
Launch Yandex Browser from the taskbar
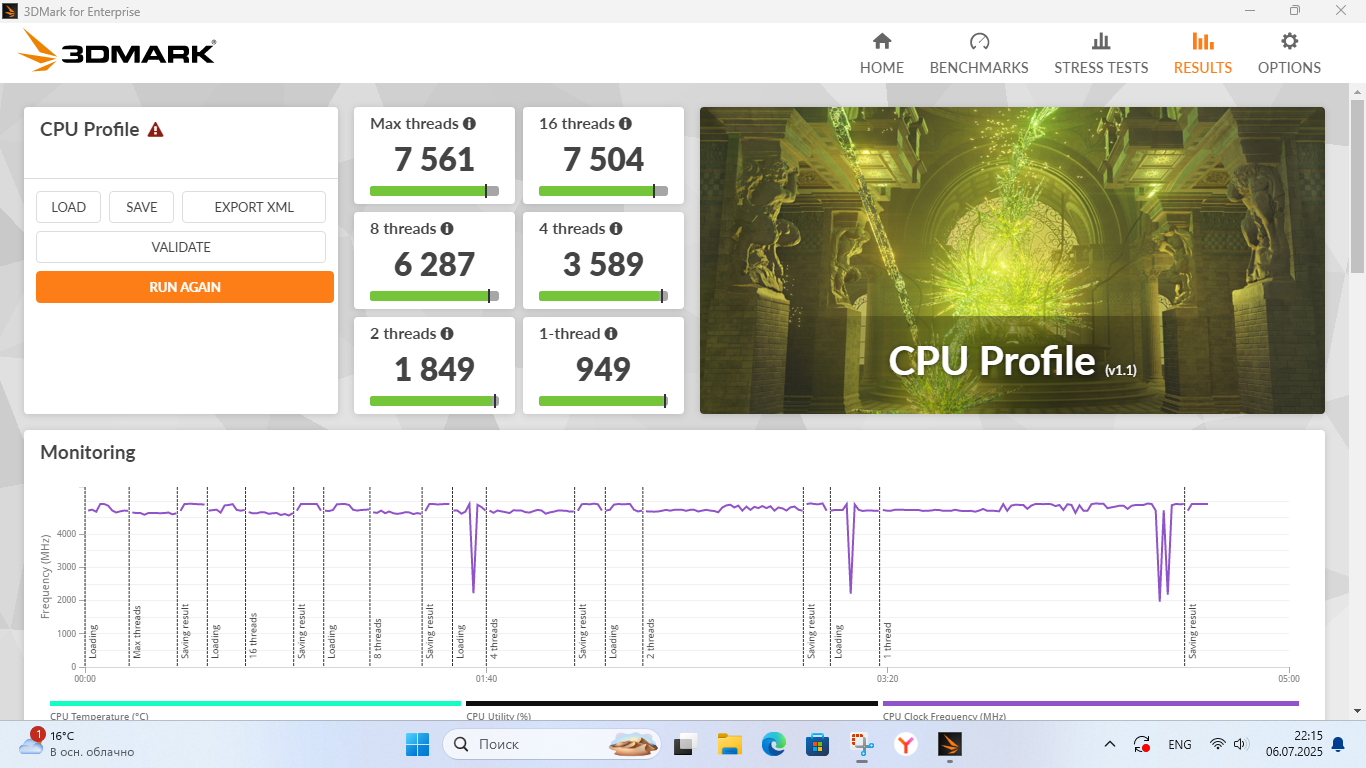pyautogui.click(x=905, y=744)
